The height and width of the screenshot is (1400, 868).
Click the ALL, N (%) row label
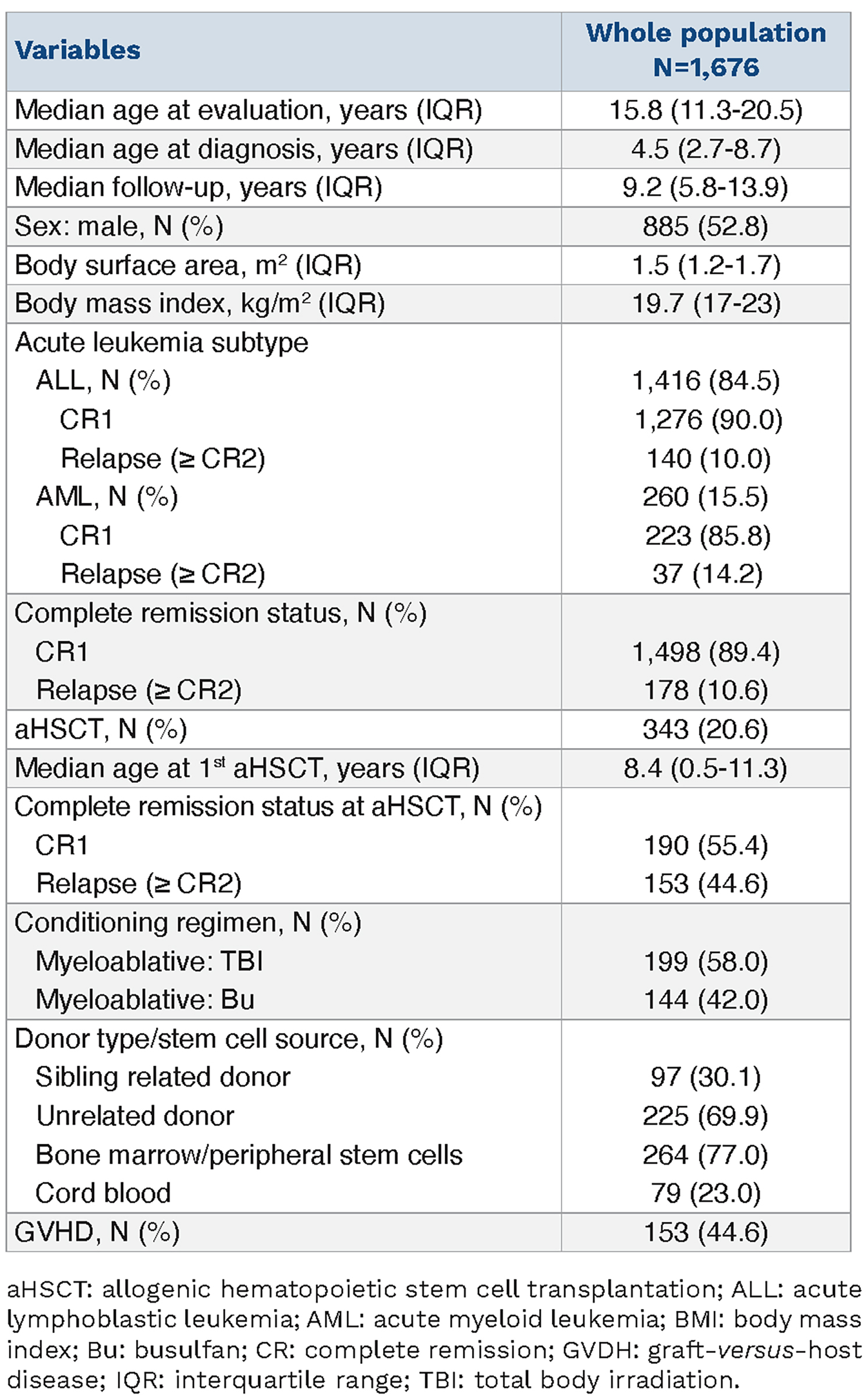pyautogui.click(x=103, y=381)
